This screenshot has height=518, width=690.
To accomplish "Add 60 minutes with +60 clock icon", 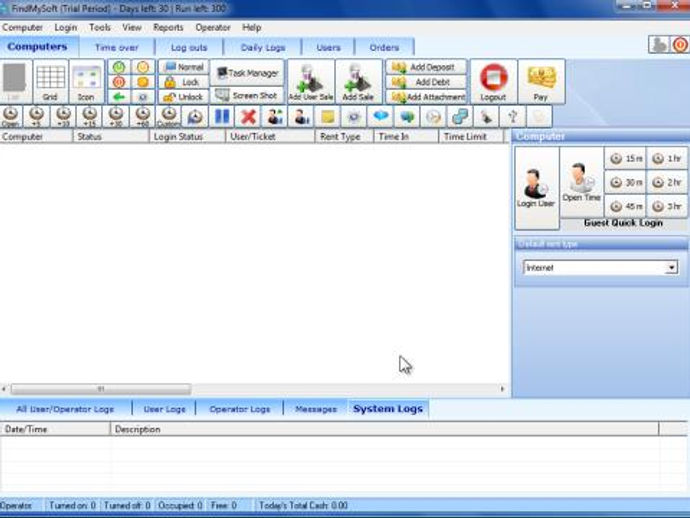I will point(143,117).
